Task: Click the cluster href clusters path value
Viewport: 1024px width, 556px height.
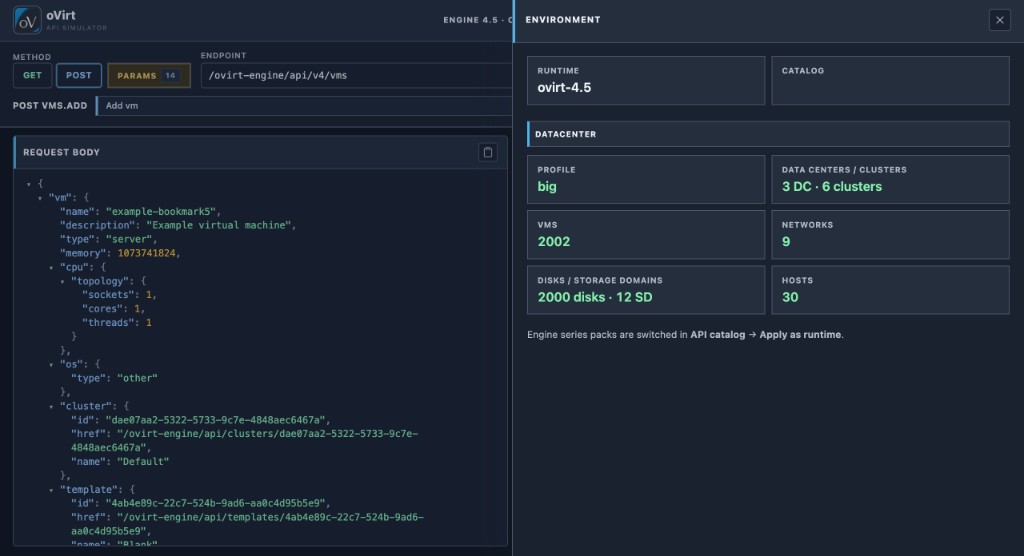Action: [x=245, y=441]
